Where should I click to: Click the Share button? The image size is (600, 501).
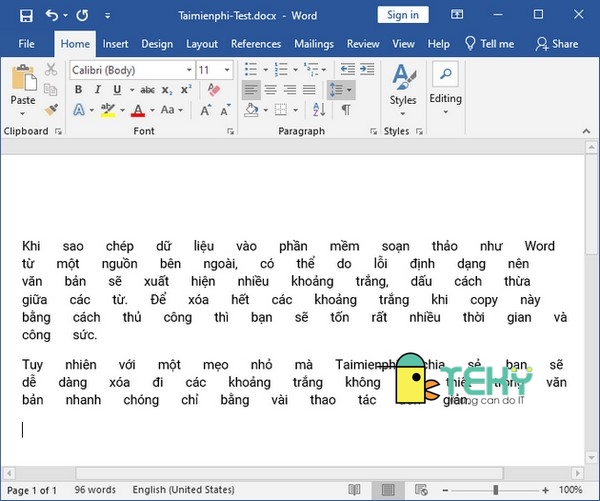coord(557,44)
